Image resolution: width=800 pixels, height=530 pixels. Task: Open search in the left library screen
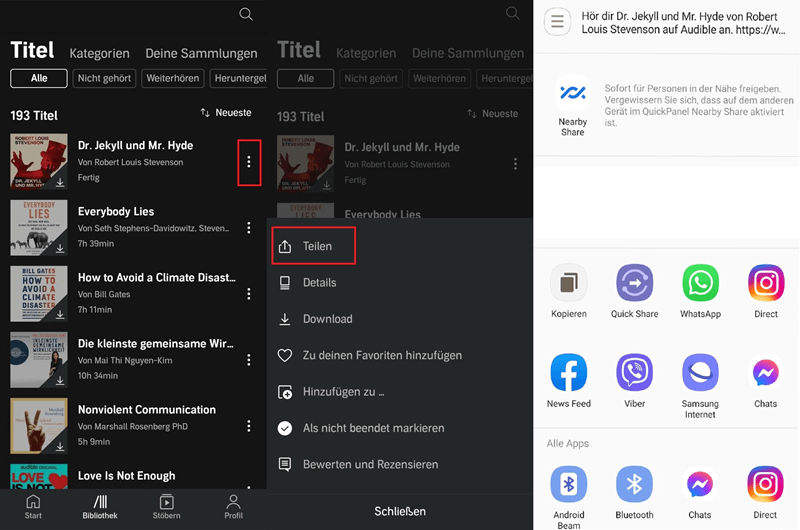tap(246, 14)
